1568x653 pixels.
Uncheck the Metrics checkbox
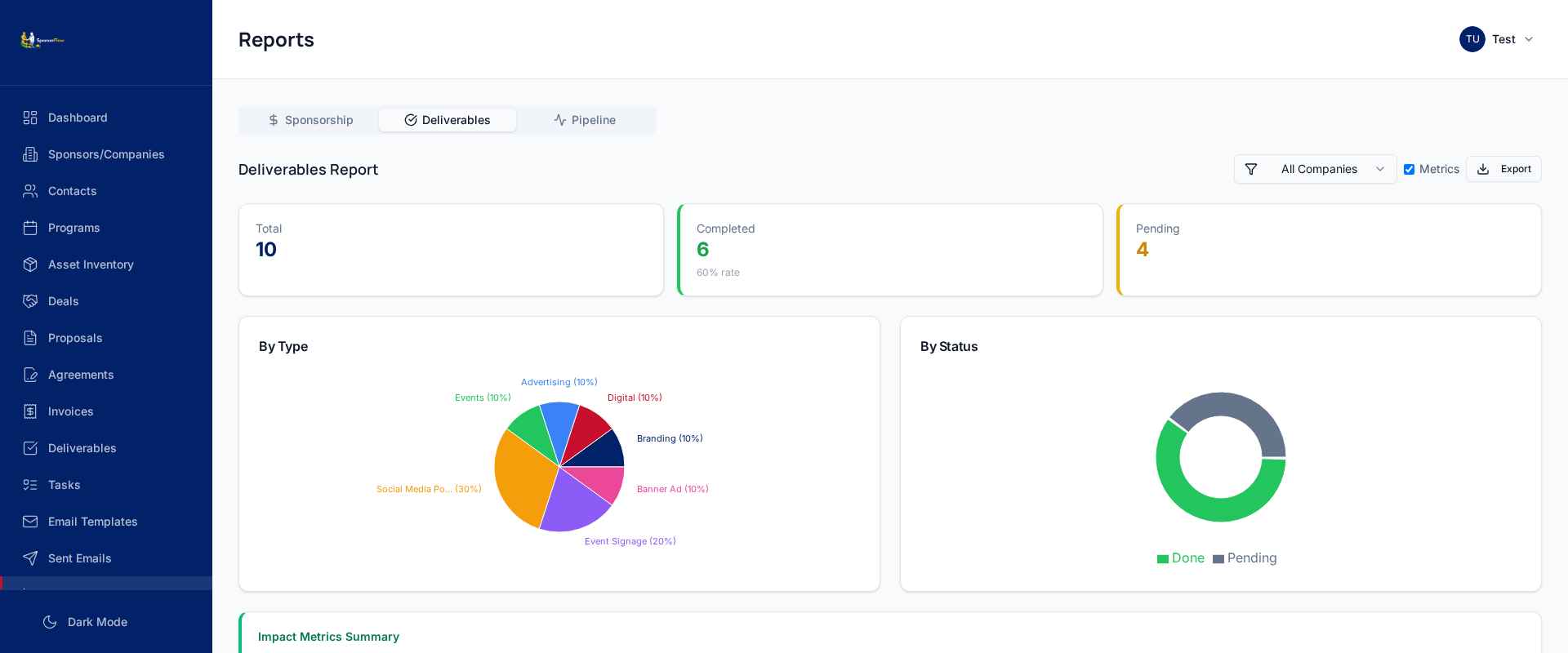point(1409,169)
